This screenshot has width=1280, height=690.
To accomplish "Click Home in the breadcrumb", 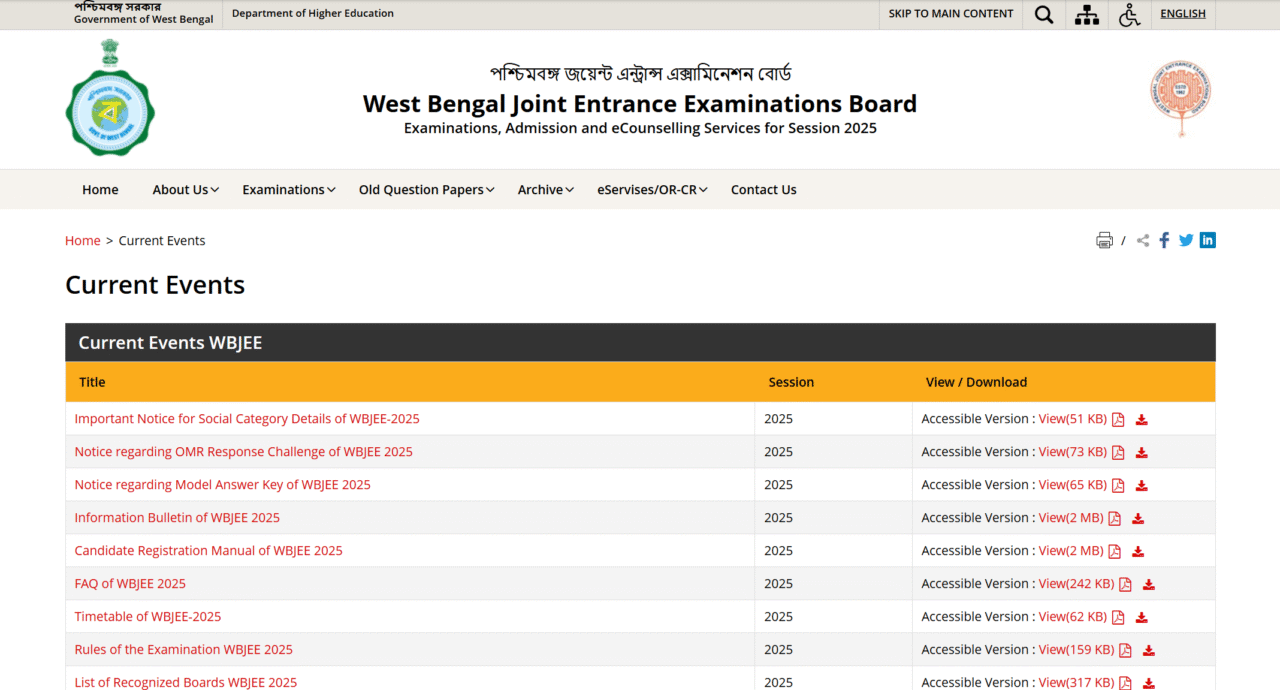I will pyautogui.click(x=83, y=241).
